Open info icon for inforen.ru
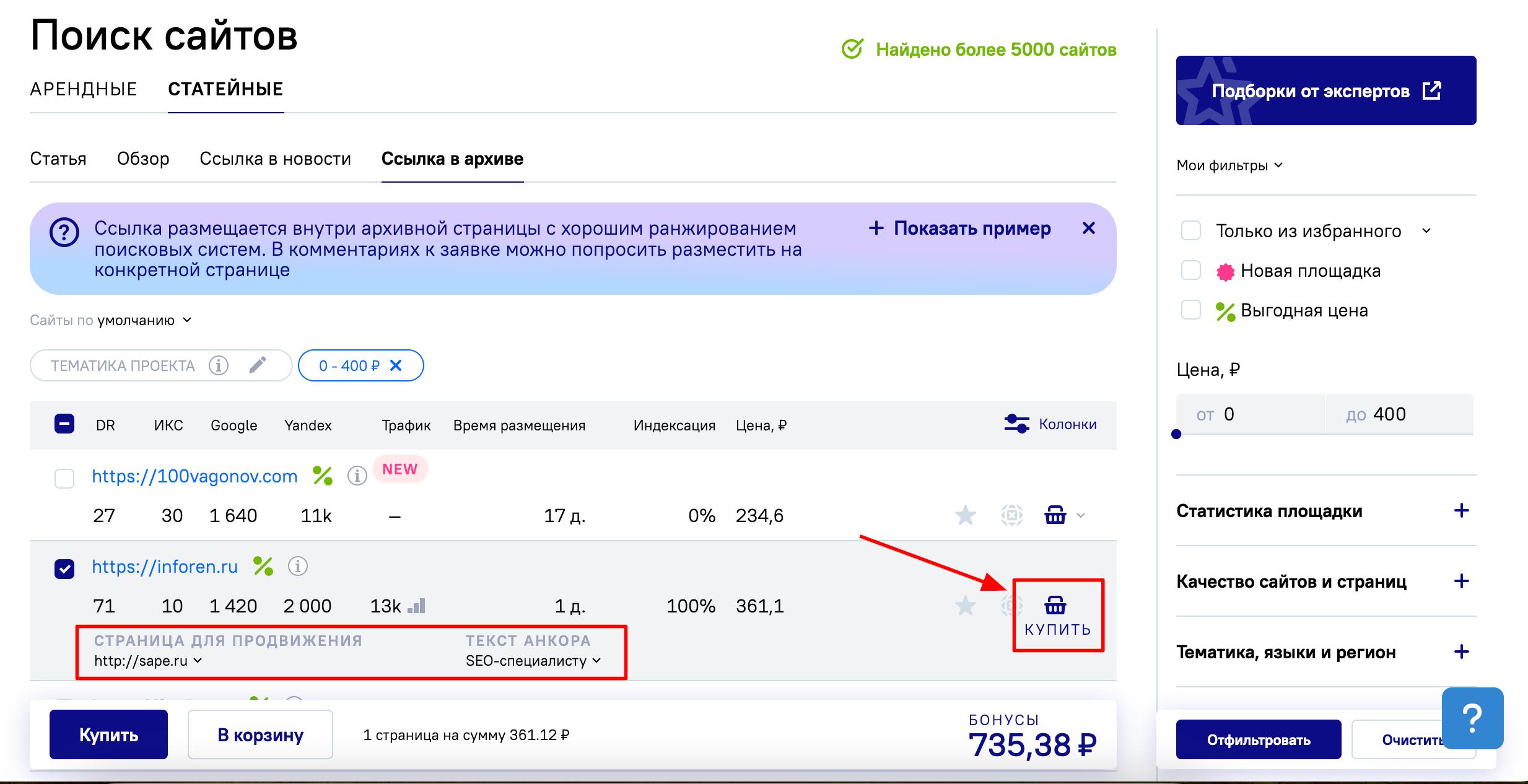Viewport: 1528px width, 784px height. (298, 566)
